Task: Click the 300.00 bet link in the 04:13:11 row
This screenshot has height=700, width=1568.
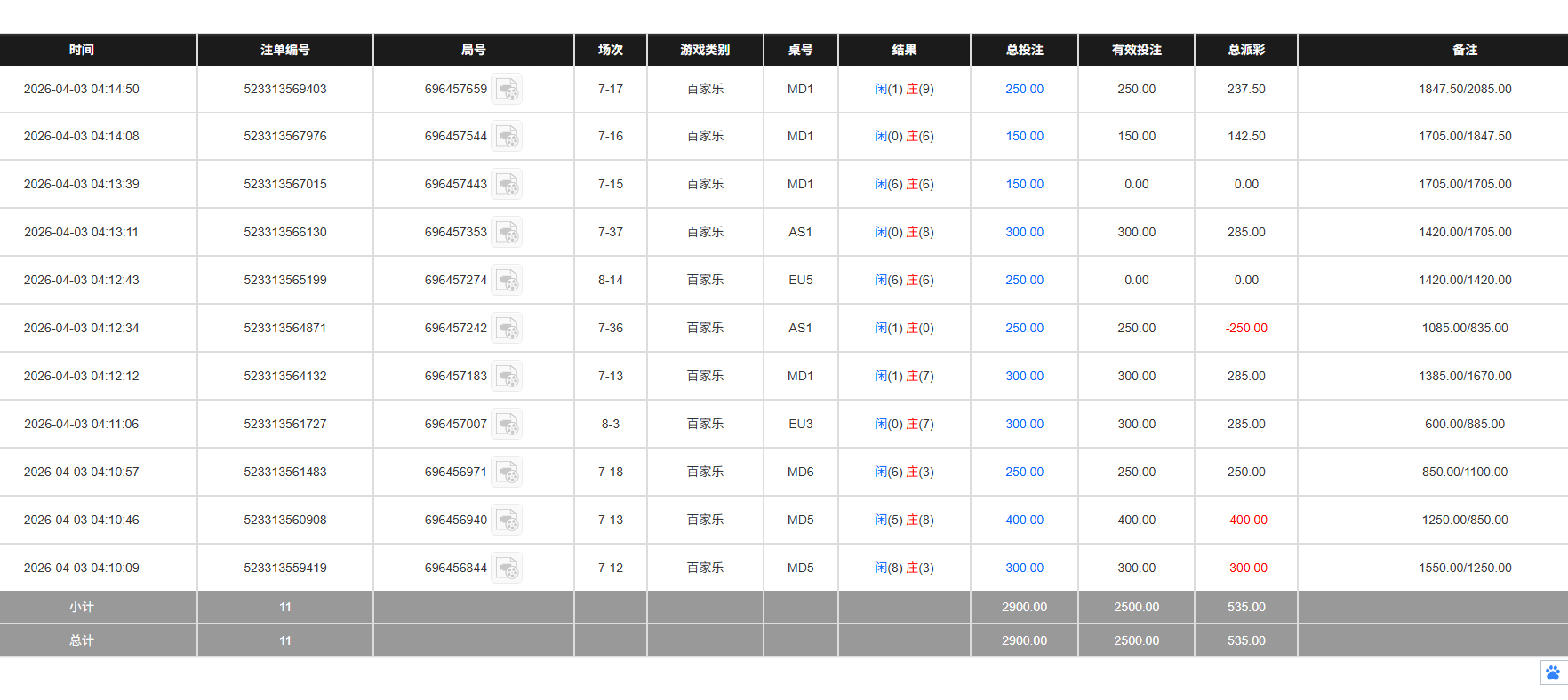Action: (x=1024, y=233)
